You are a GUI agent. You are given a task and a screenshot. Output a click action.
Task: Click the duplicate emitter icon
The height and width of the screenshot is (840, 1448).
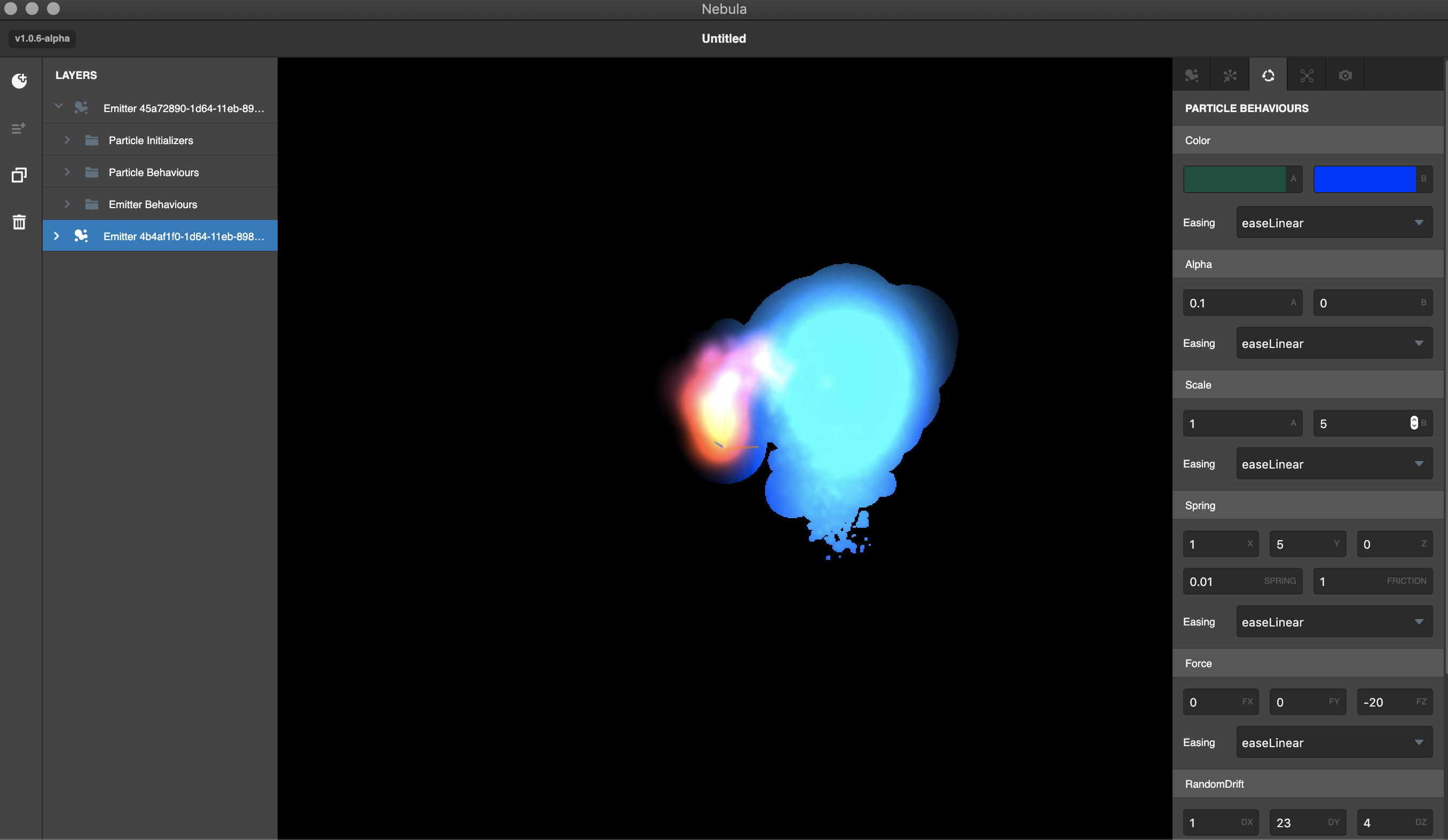pos(19,175)
